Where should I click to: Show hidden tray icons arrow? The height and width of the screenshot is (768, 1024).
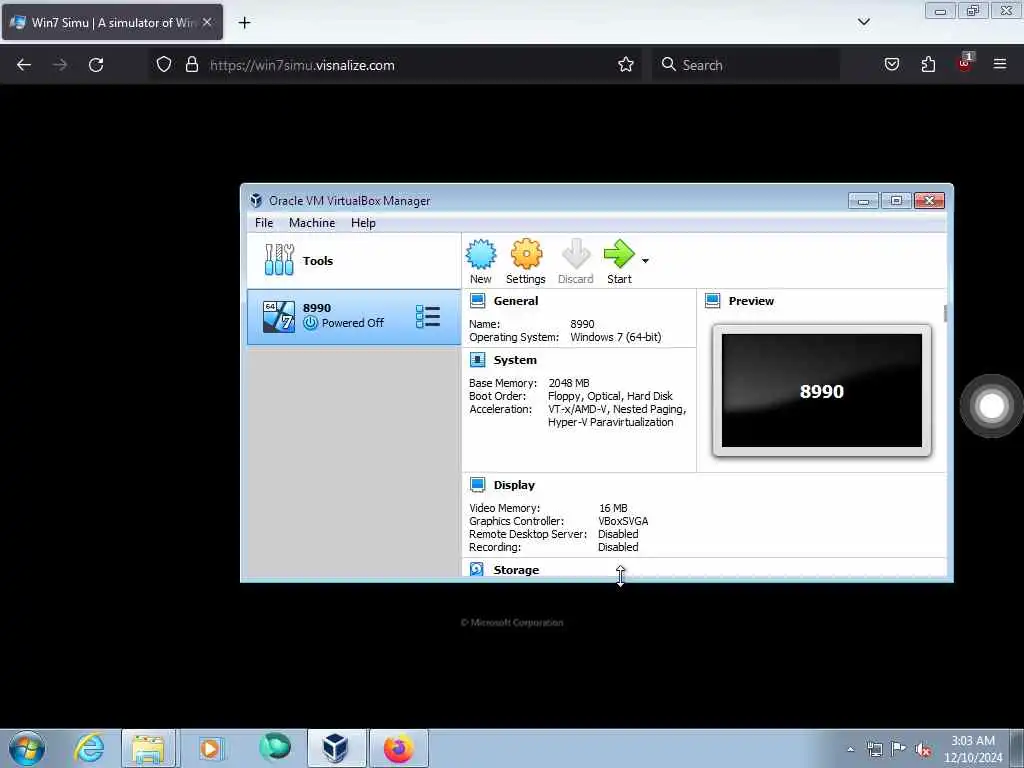pos(850,749)
